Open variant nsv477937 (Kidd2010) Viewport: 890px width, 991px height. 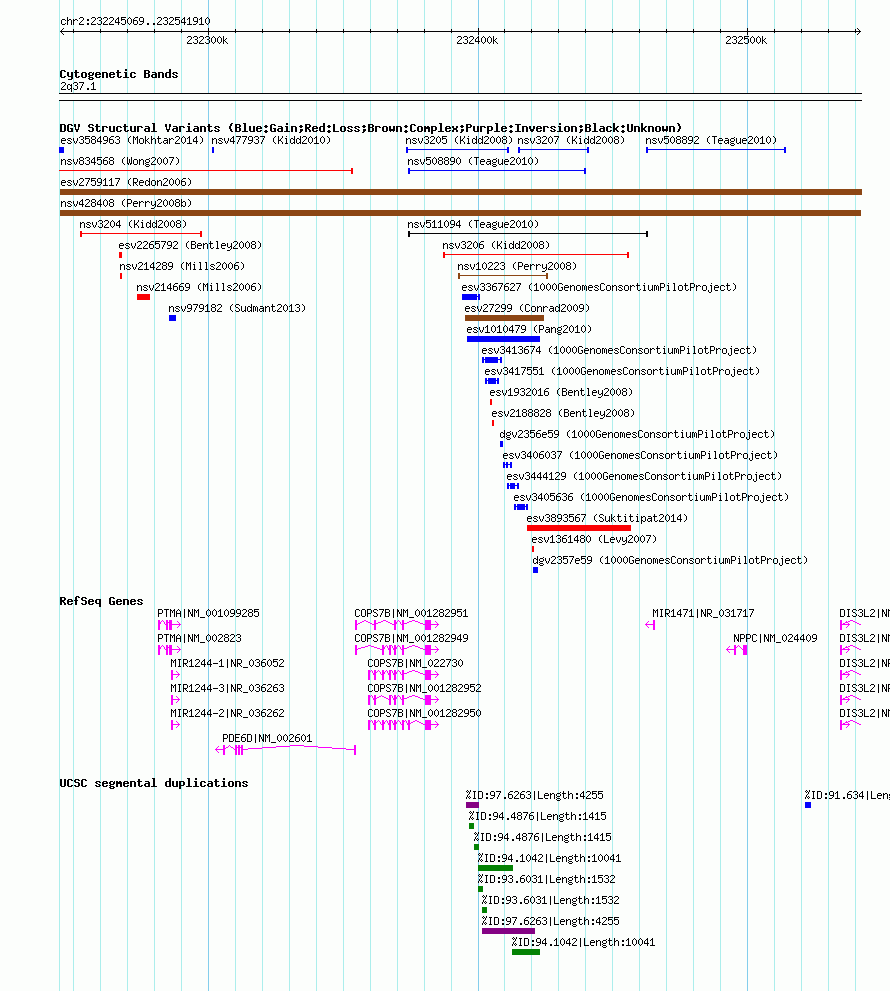(271, 140)
